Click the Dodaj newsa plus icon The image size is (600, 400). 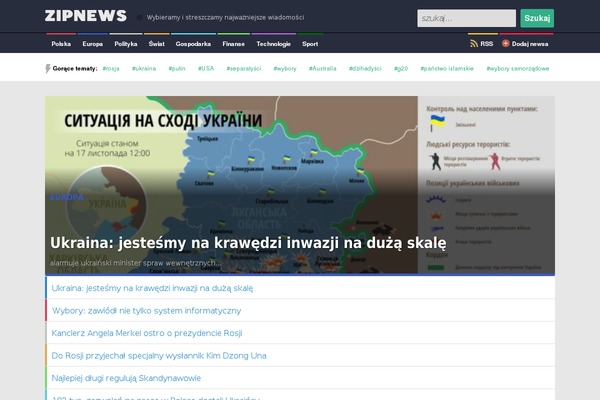click(505, 44)
